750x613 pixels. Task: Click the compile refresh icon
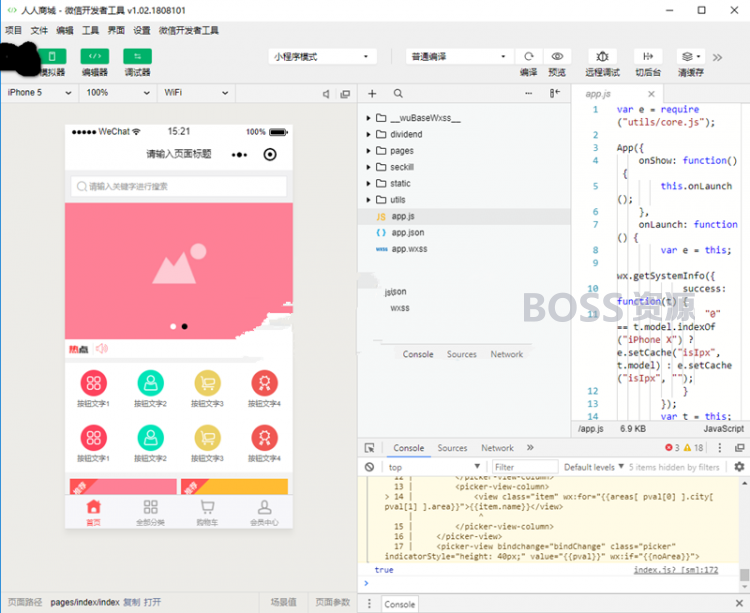(529, 56)
